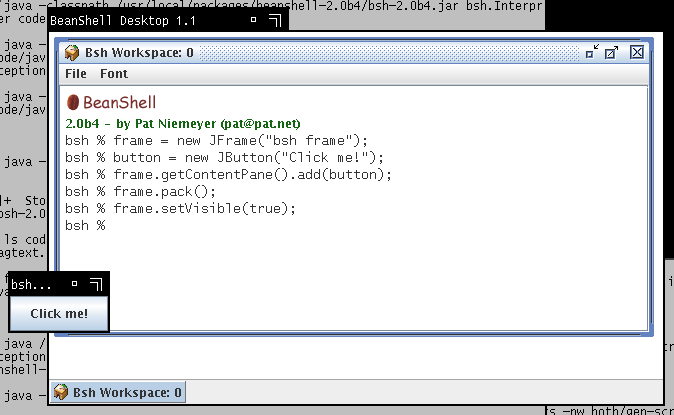This screenshot has height=415, width=674.
Task: Click the Bsh Workspace title bar icon
Action: [72, 52]
